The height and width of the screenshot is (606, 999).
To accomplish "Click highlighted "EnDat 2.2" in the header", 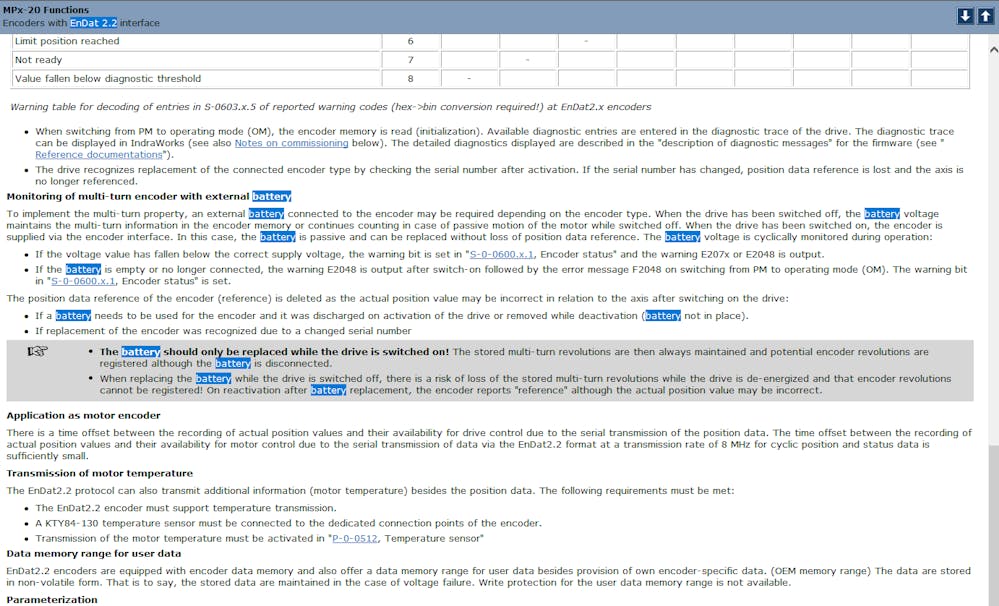I will [x=93, y=23].
